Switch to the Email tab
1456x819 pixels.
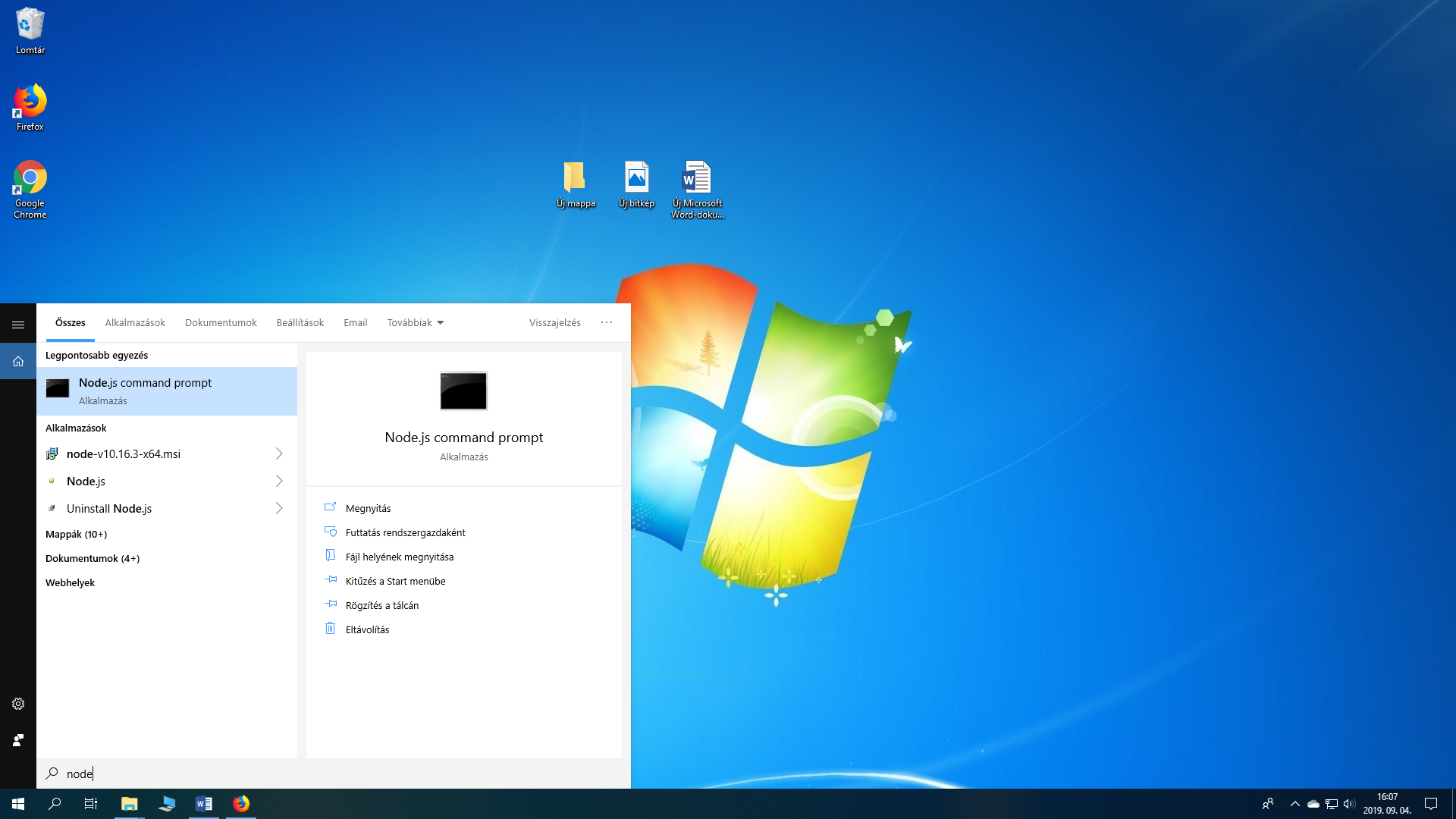(355, 323)
